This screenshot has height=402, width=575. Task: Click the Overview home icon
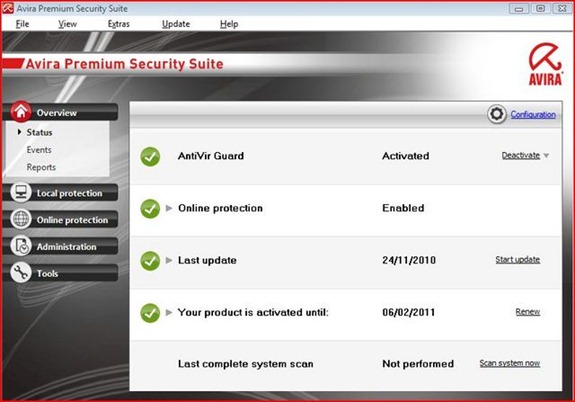[x=21, y=112]
